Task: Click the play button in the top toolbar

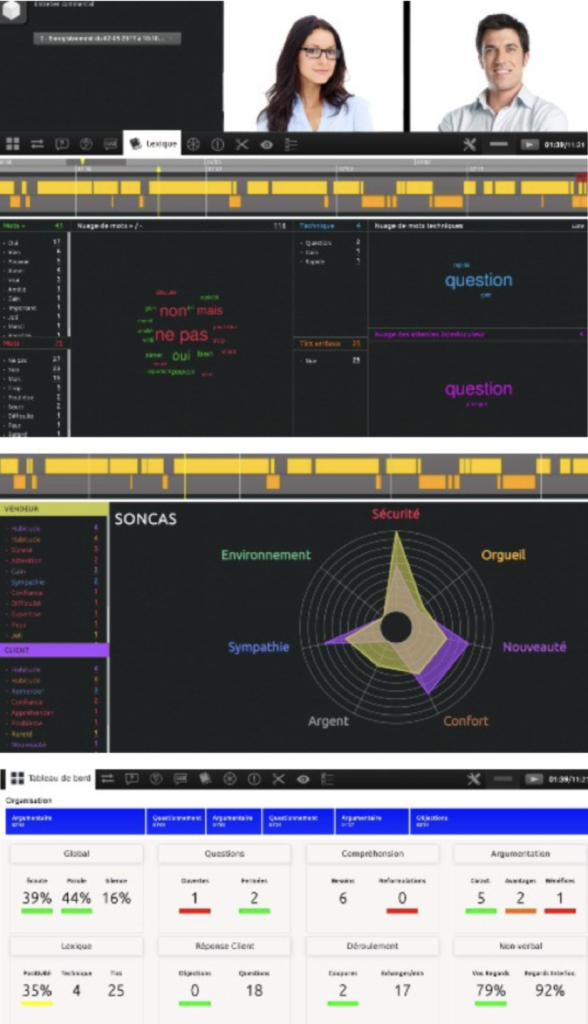Action: point(530,144)
